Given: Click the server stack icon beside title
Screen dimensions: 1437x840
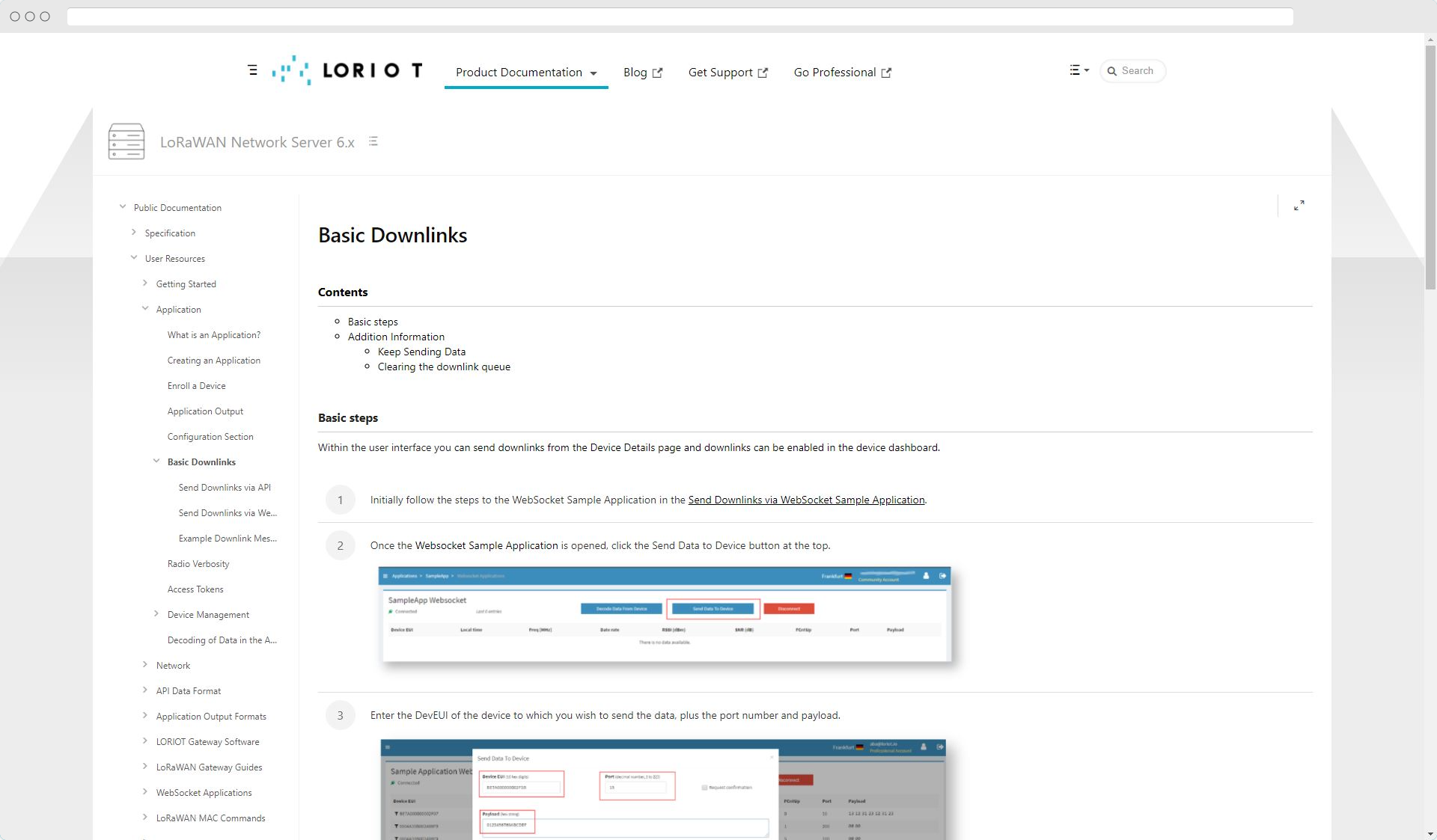Looking at the screenshot, I should pyautogui.click(x=126, y=141).
